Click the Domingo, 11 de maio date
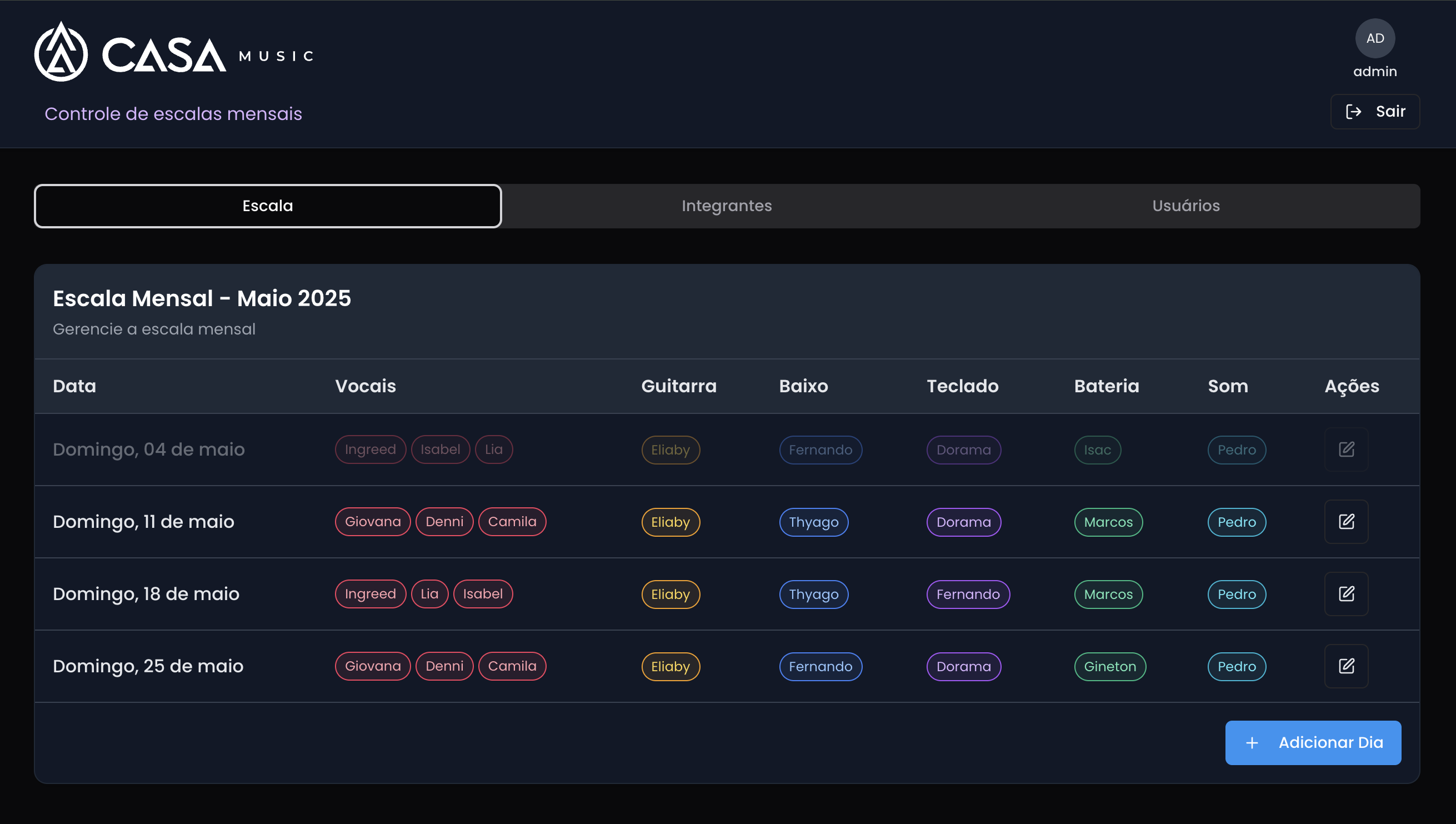 click(x=143, y=522)
